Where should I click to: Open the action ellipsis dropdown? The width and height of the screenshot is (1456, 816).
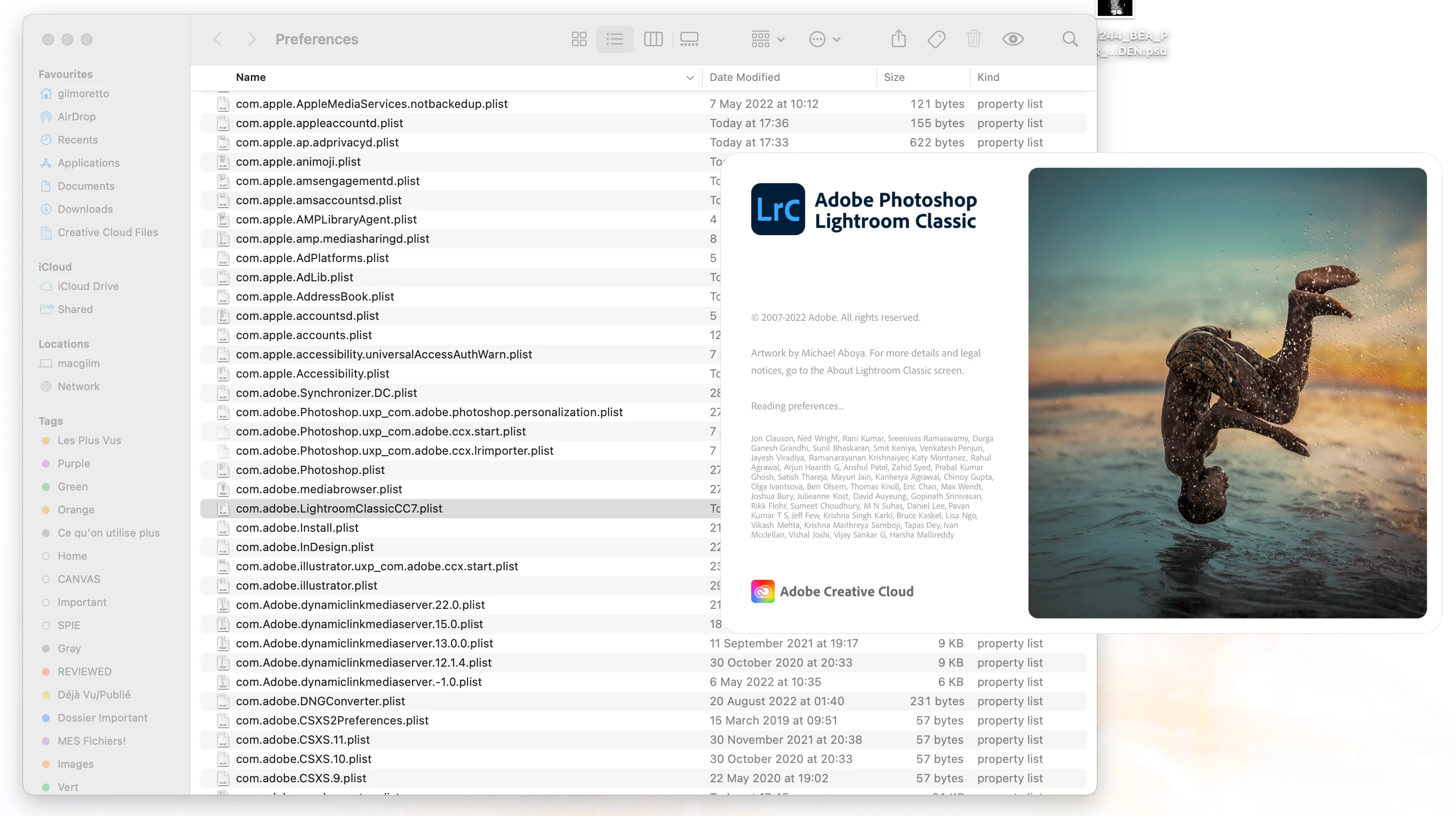(825, 39)
